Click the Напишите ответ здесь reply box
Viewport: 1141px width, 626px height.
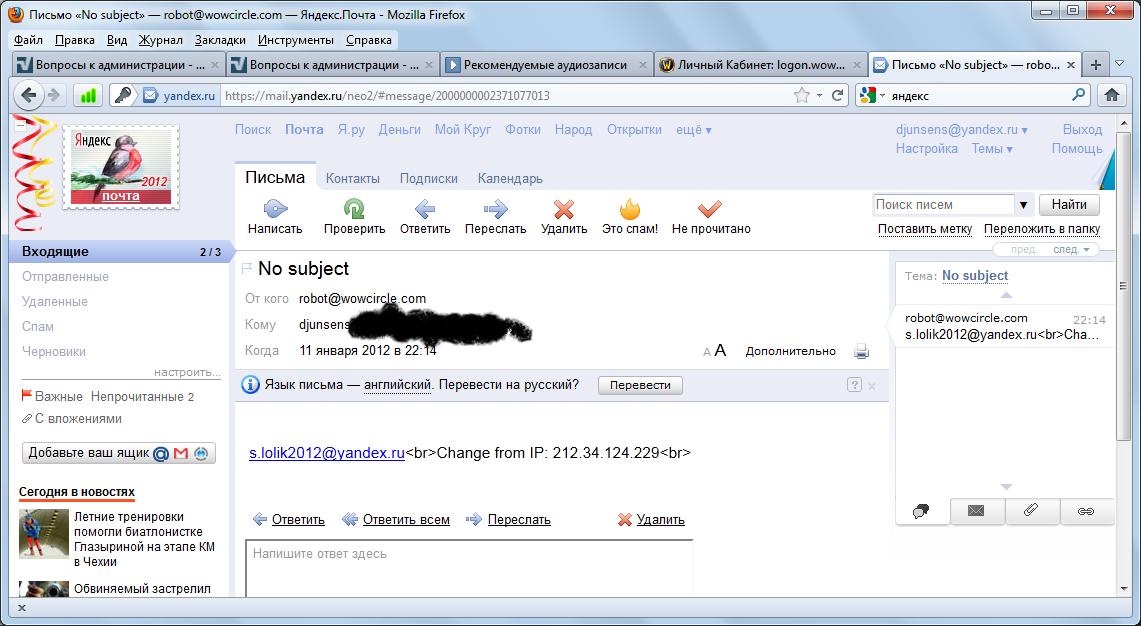coord(469,568)
